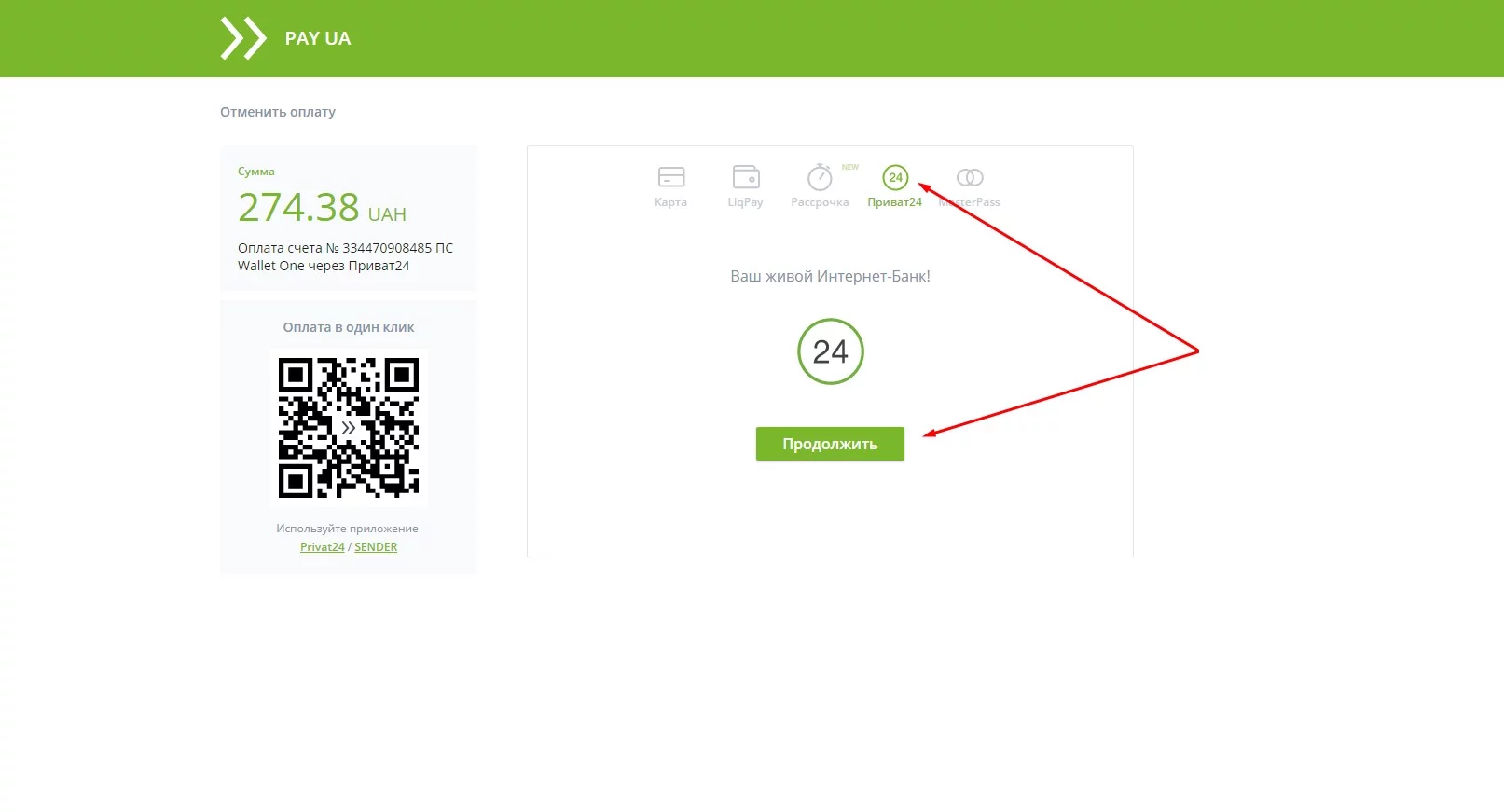Screen dimensions: 1504x812
Task: Select the Рассрочка timer icon
Action: (820, 177)
